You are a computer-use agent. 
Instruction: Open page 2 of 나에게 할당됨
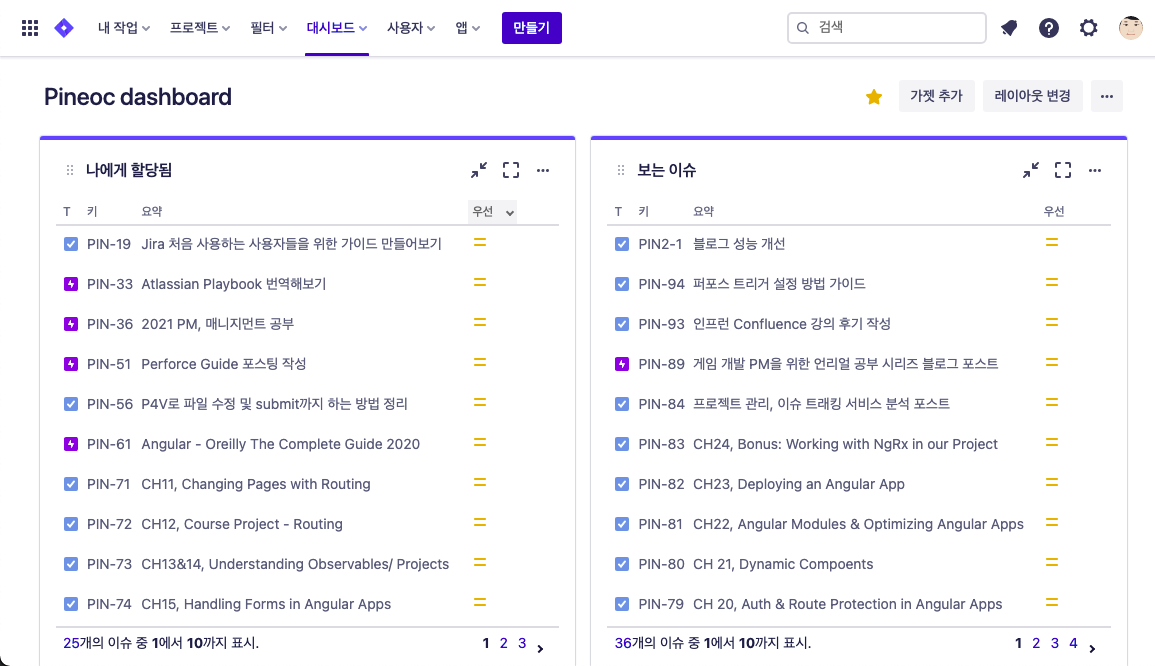coord(504,643)
